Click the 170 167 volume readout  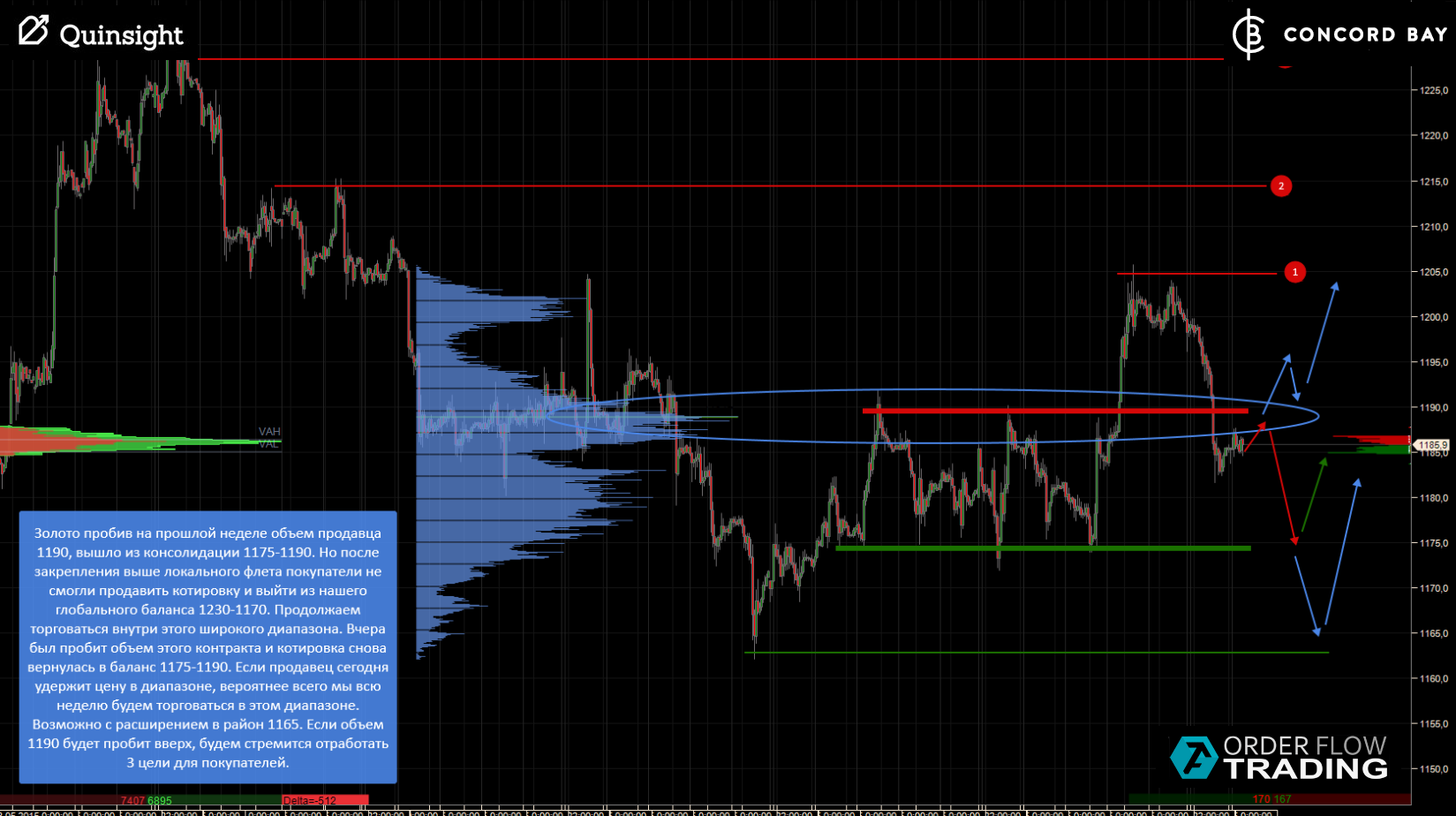(1271, 799)
